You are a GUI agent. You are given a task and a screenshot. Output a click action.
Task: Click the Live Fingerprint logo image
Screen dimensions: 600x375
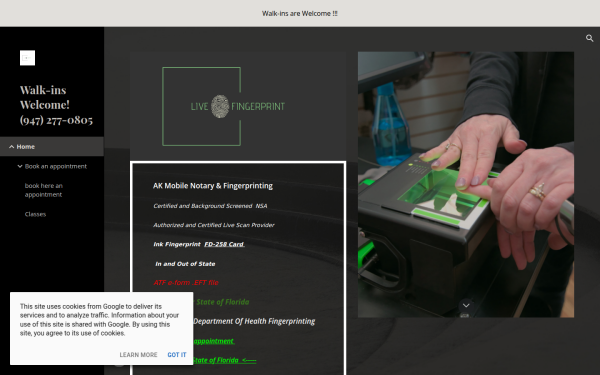click(238, 106)
